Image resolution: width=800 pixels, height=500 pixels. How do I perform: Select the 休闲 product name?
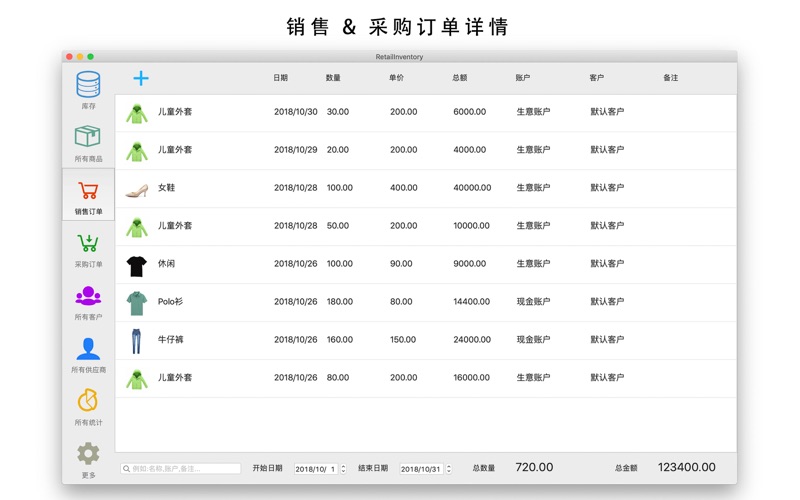click(x=166, y=263)
